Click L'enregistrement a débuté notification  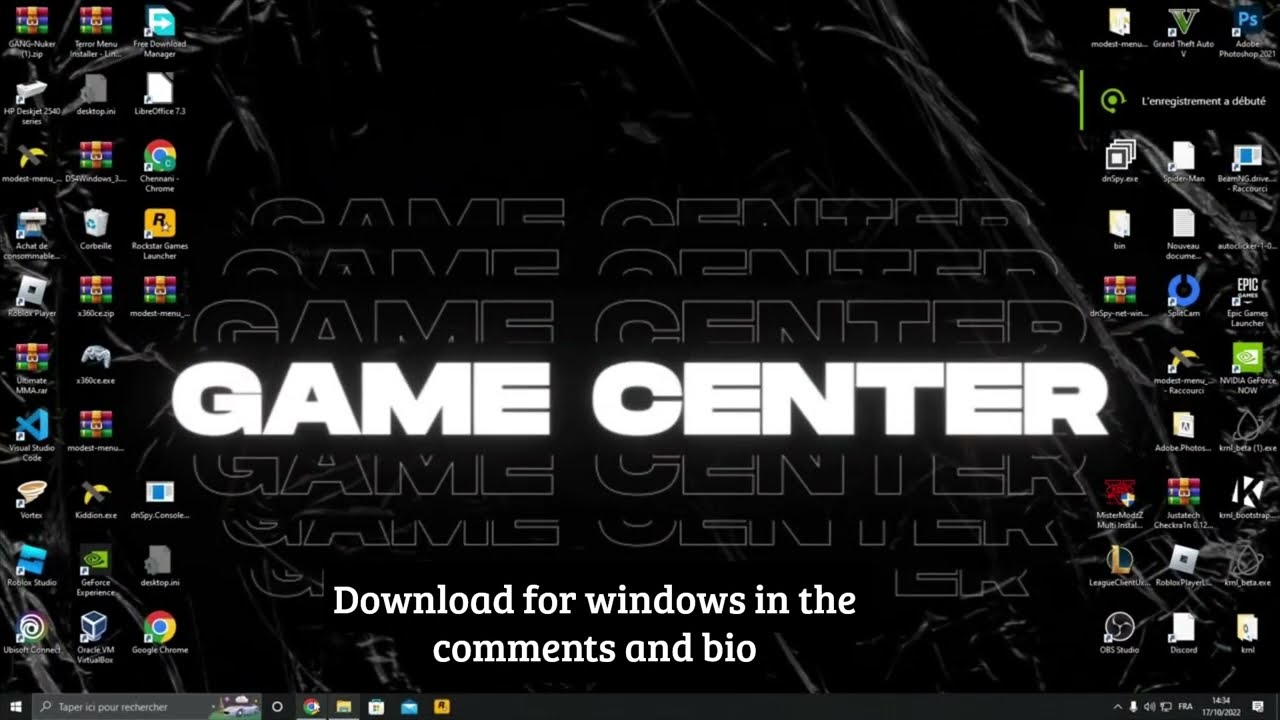[1181, 100]
